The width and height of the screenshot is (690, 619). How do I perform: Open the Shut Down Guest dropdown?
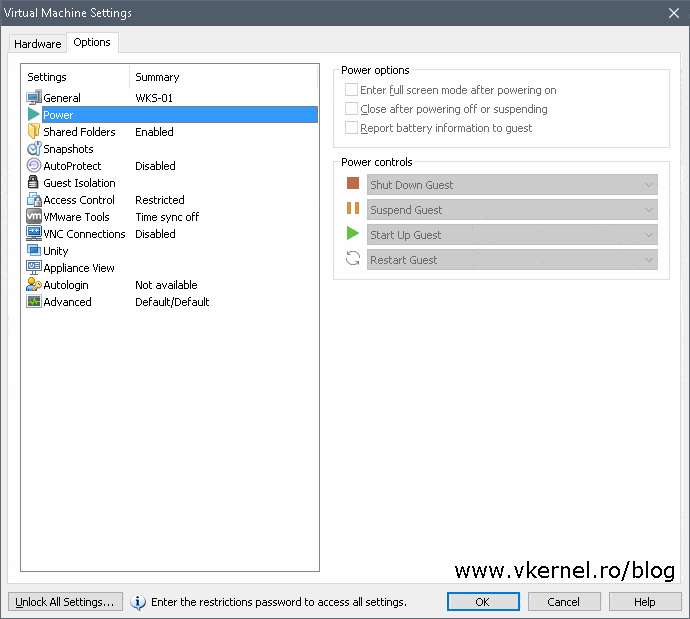coord(512,185)
